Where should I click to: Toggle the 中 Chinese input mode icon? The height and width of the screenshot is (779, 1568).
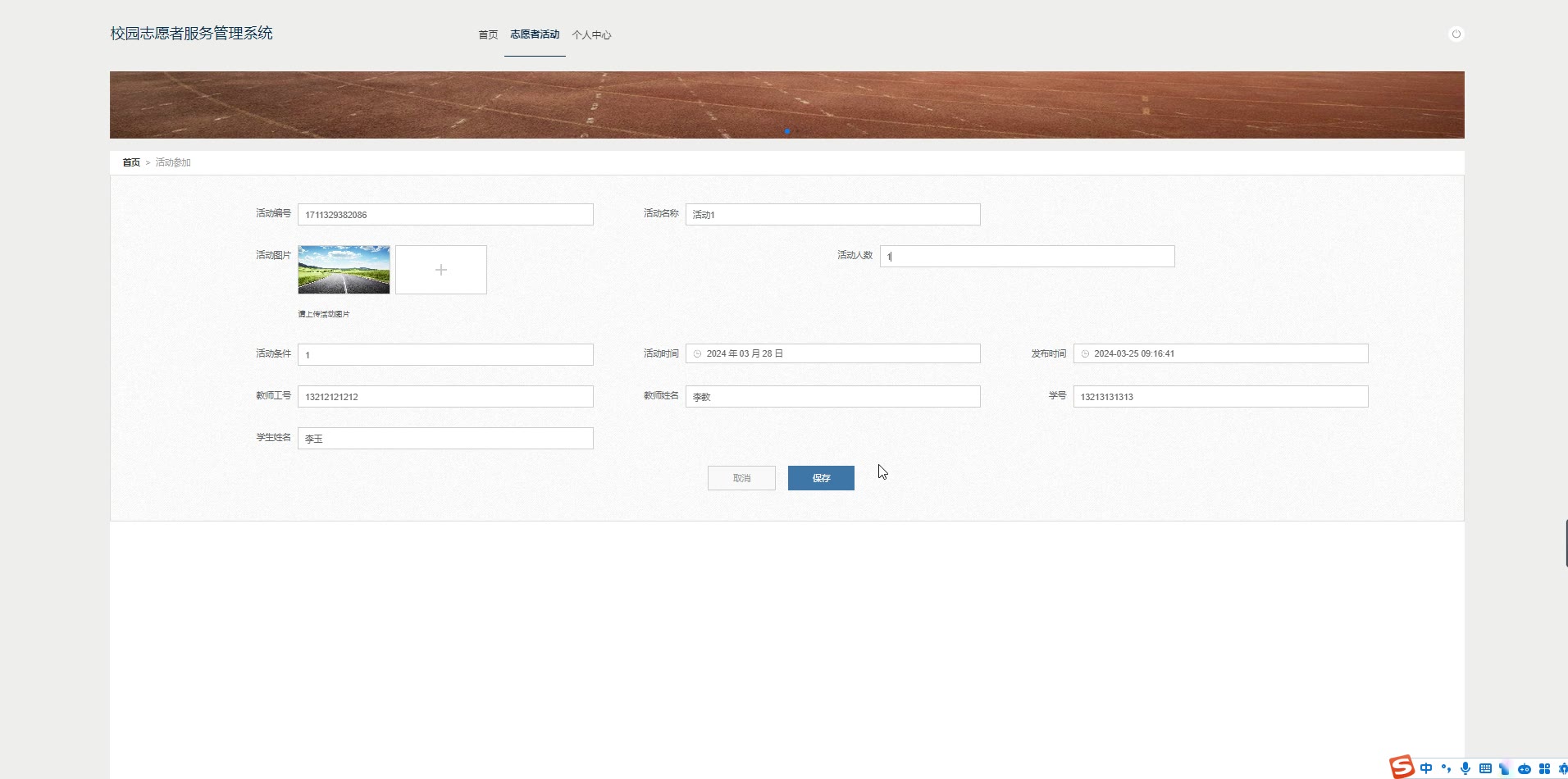pos(1426,768)
